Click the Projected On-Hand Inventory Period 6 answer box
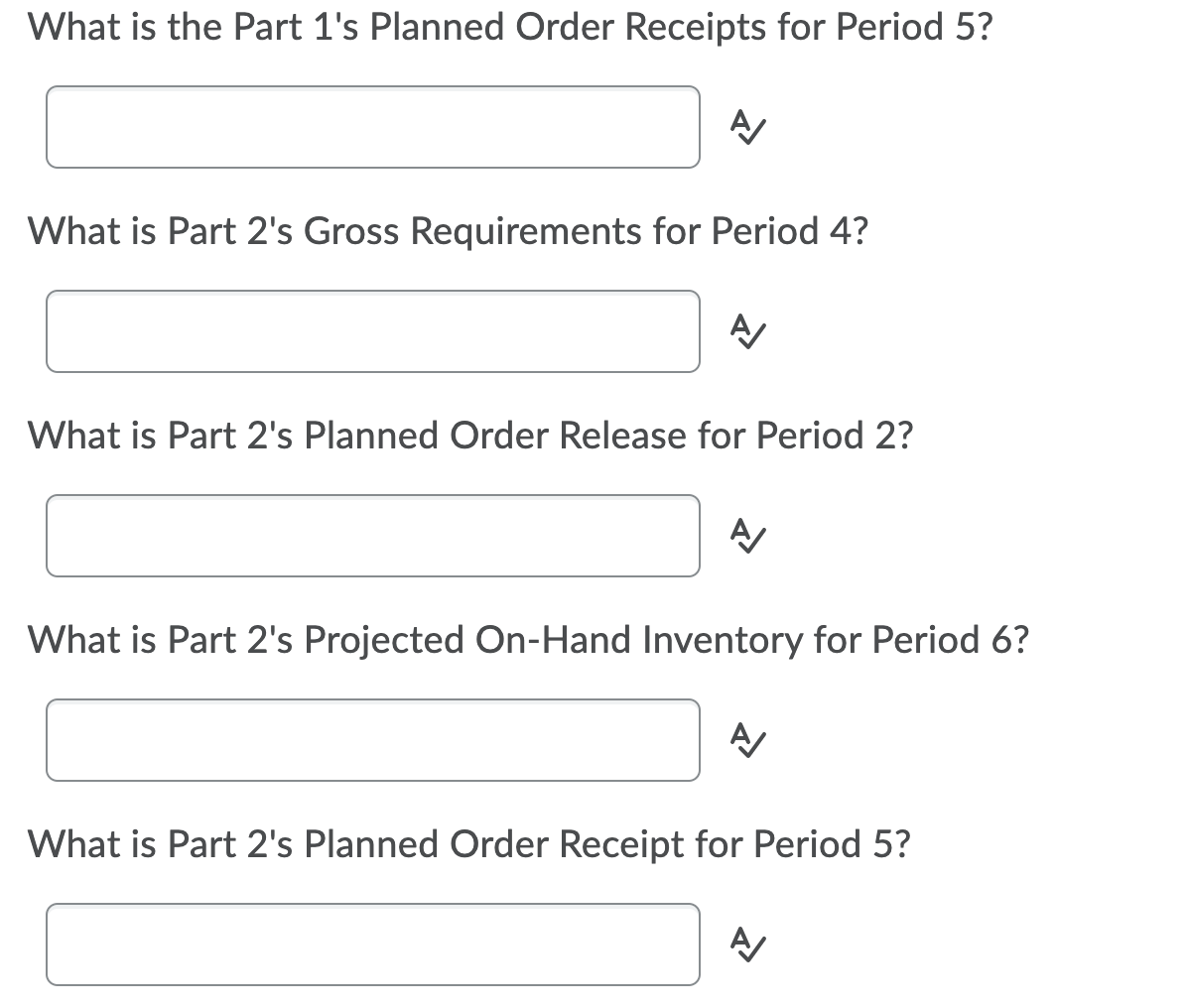Viewport: 1189px width, 1008px height. [372, 740]
